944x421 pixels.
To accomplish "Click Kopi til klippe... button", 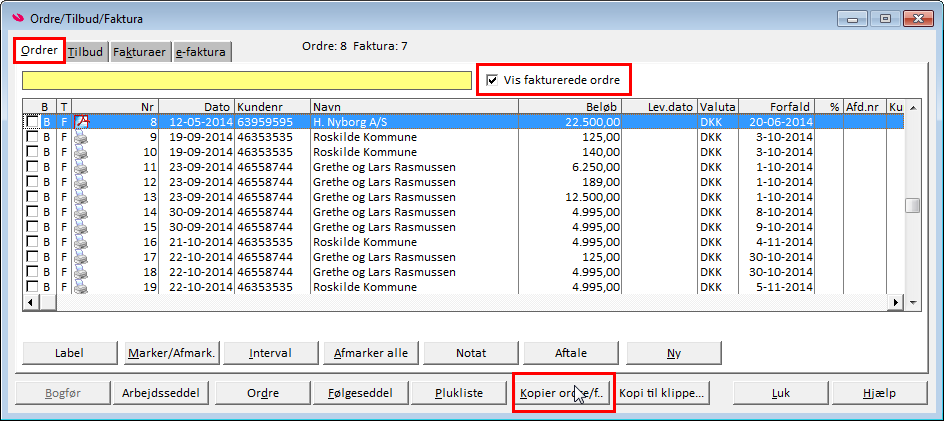I will 661,393.
